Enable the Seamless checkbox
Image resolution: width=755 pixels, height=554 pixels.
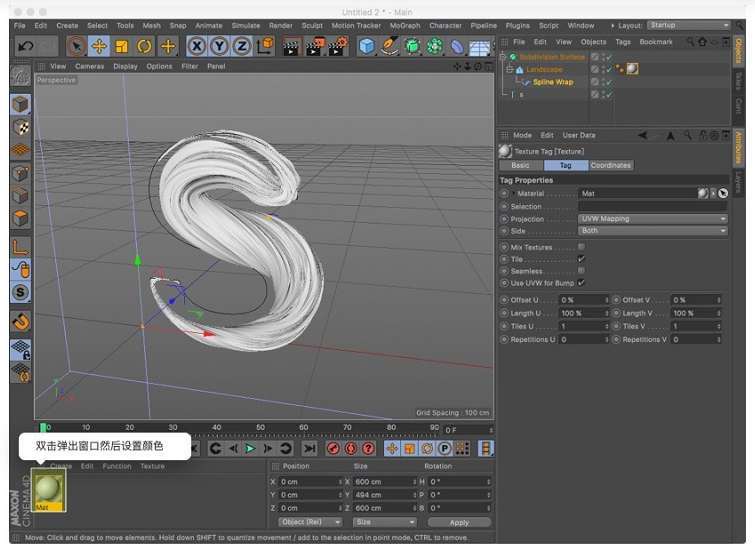point(581,271)
